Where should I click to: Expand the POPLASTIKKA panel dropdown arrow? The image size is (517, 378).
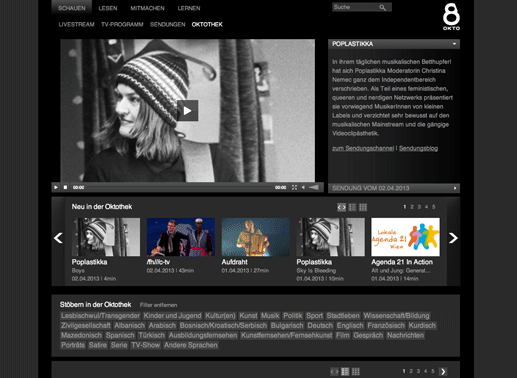click(454, 44)
